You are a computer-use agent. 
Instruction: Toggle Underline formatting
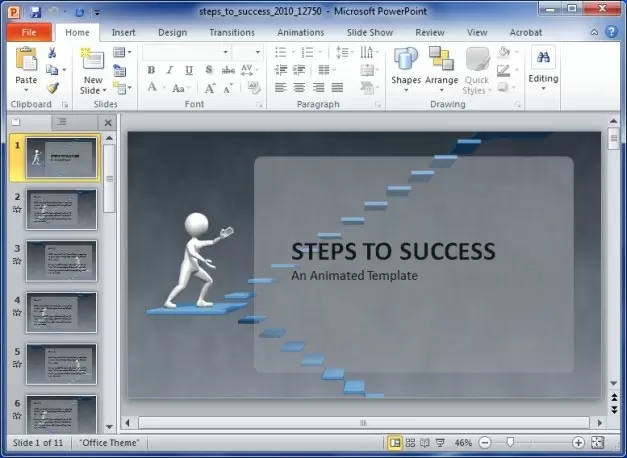pyautogui.click(x=187, y=70)
